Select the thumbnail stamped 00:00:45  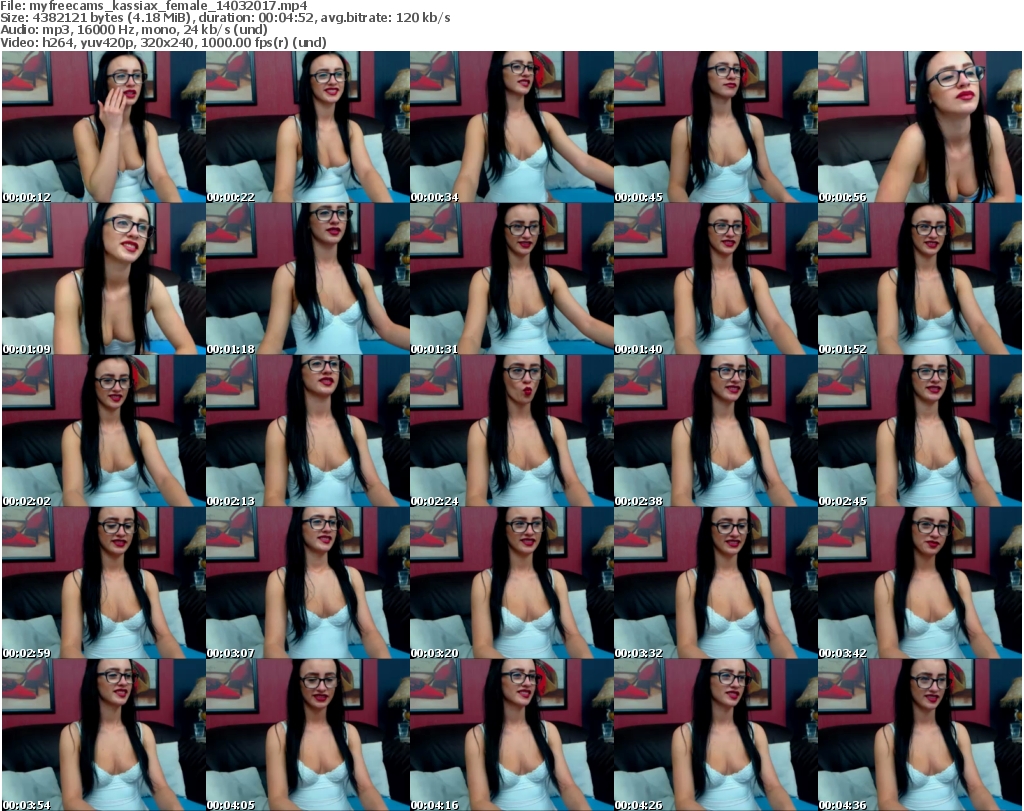point(715,127)
